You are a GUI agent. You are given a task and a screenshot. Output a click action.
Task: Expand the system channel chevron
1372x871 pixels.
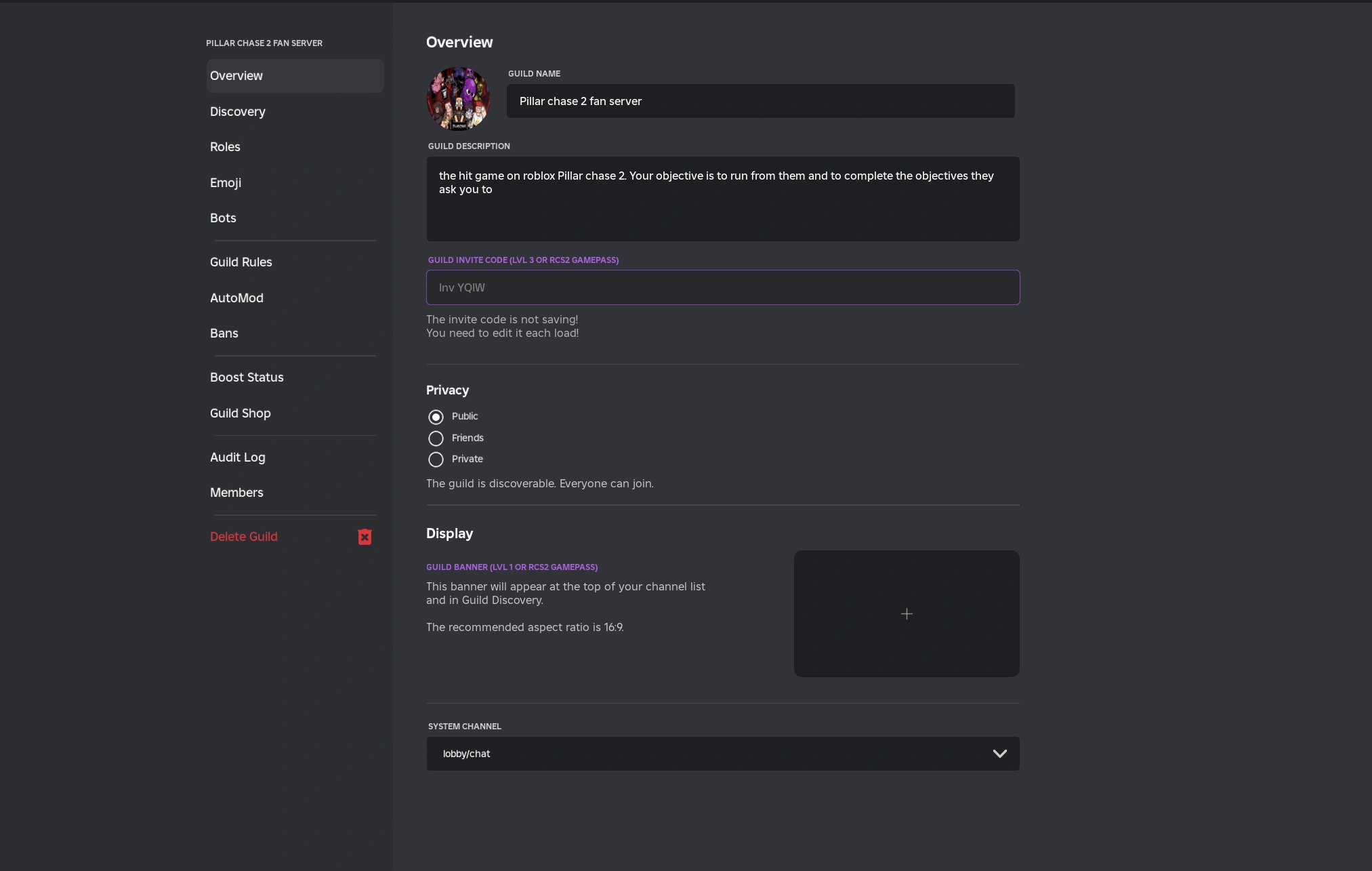click(1000, 754)
